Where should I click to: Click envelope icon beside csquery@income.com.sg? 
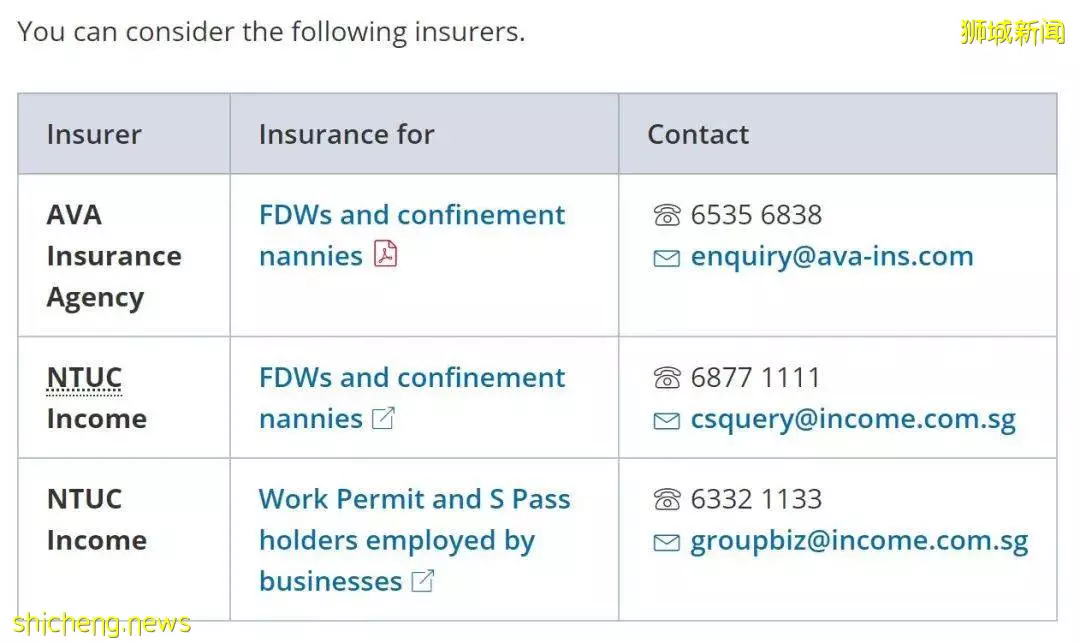[667, 421]
